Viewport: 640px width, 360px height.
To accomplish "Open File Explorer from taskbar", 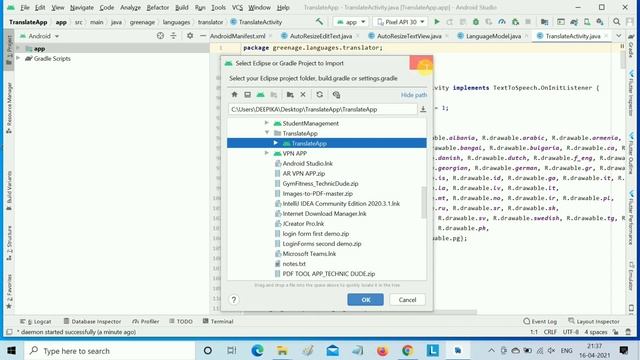I will (x=282, y=350).
